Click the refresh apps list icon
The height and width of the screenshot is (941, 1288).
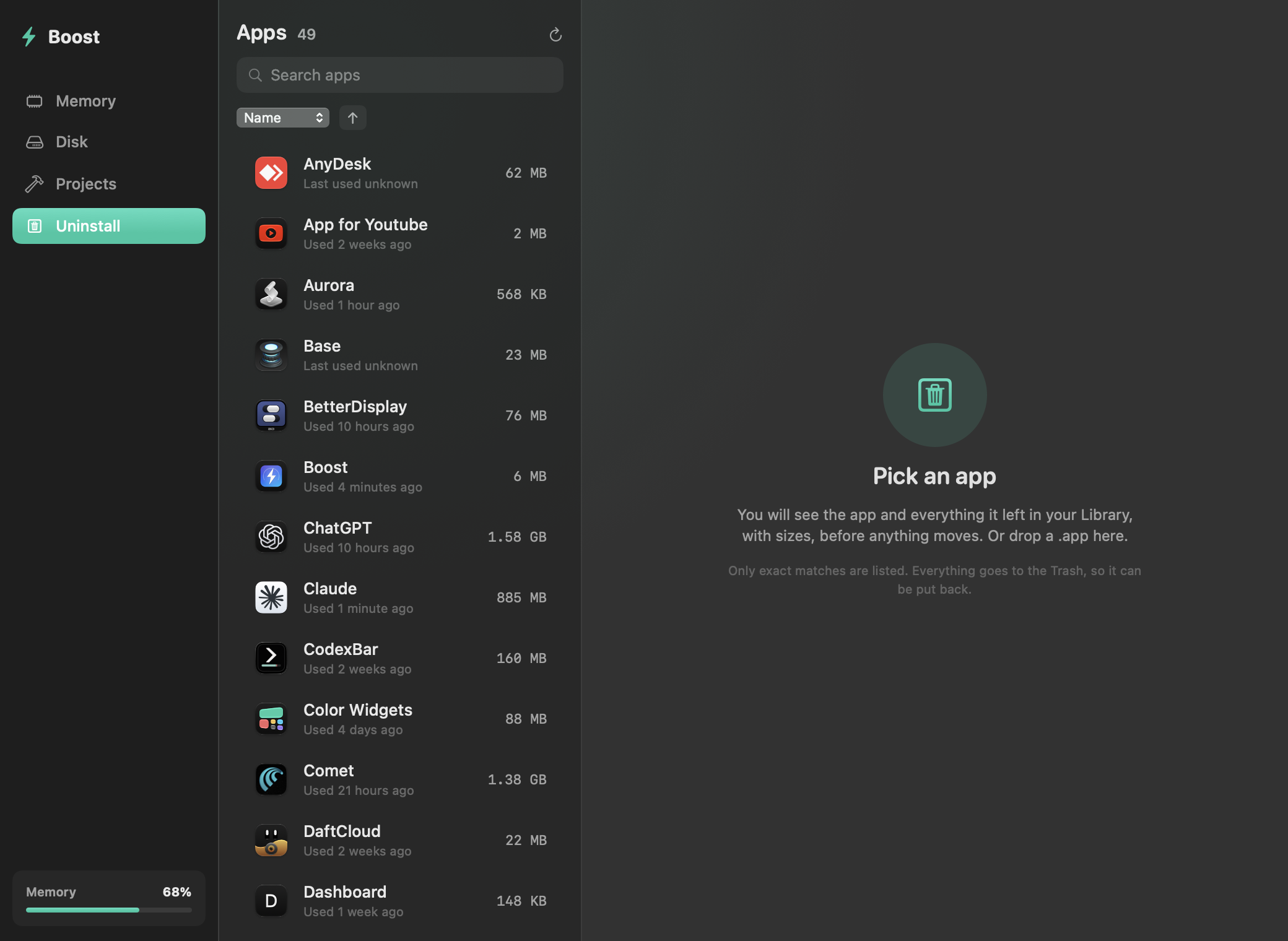point(555,35)
